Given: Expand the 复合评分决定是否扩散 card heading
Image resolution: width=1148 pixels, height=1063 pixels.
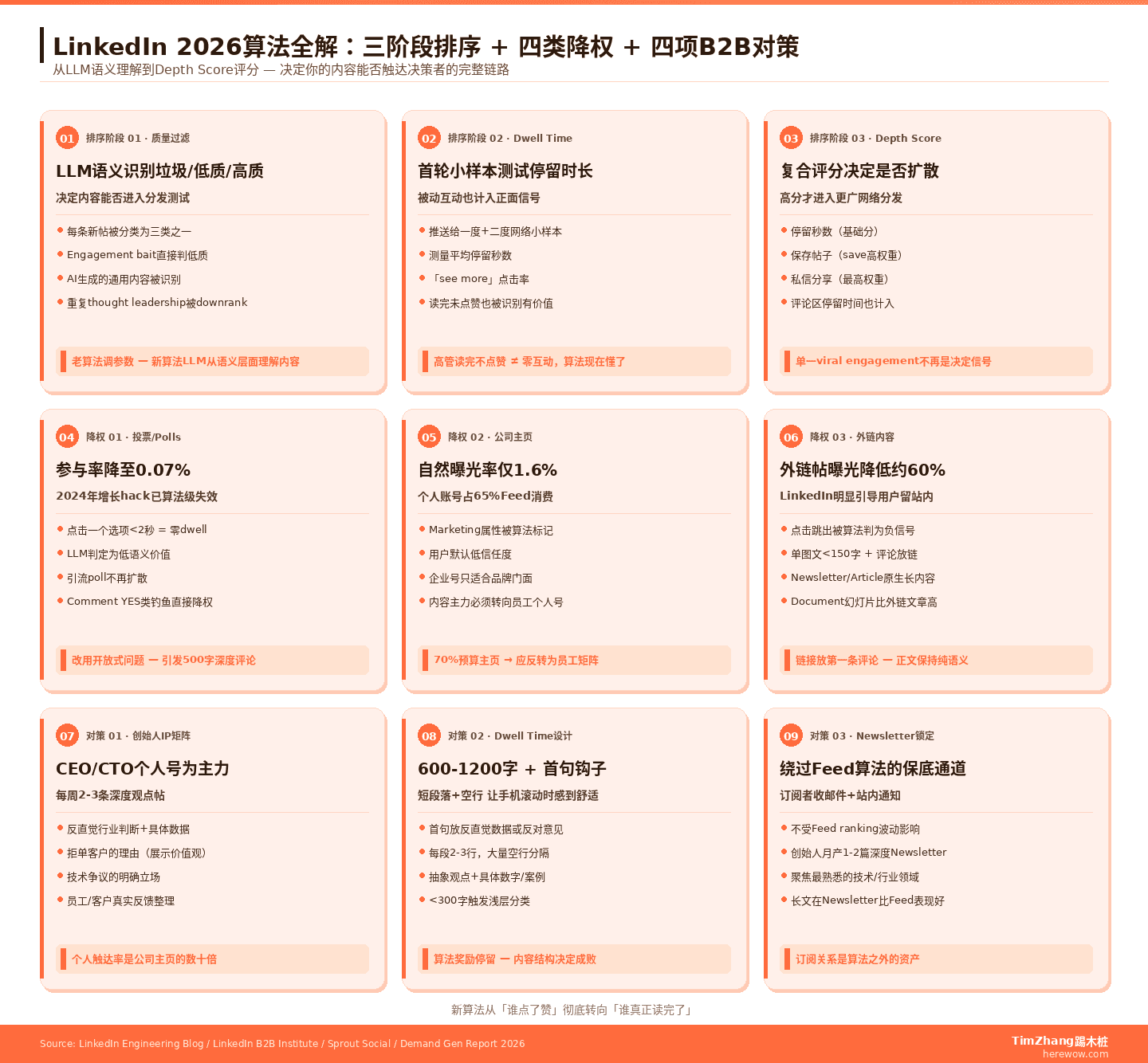Looking at the screenshot, I should (861, 171).
